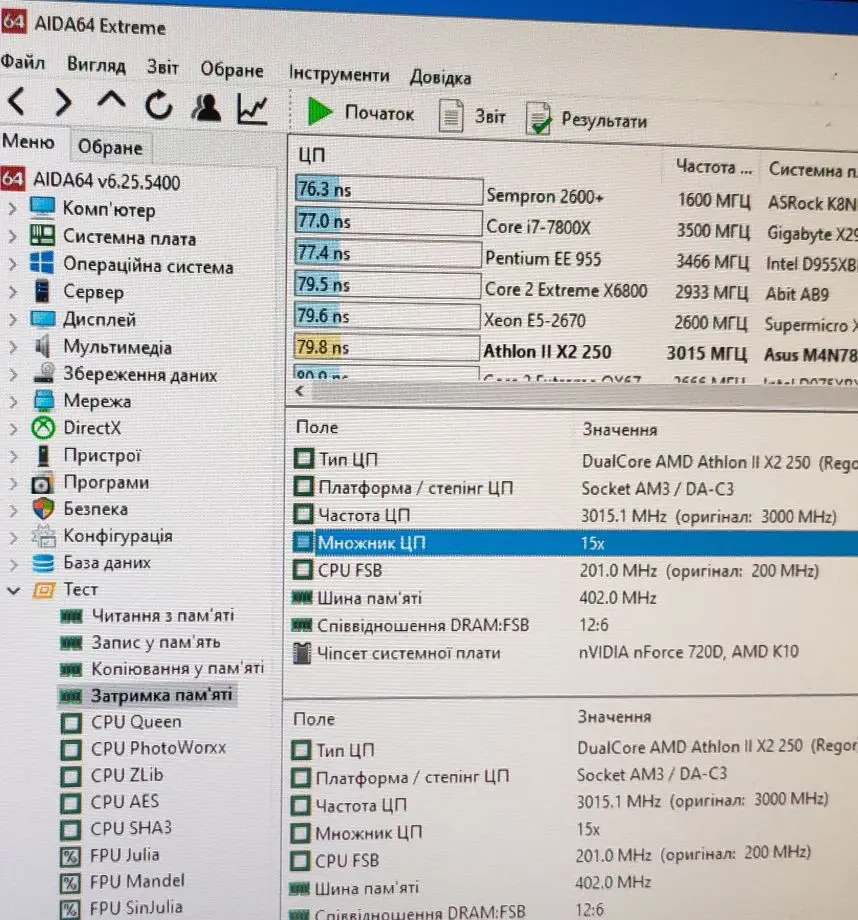Expand the Комп'ютер tree node
Screen dimensions: 858x920
pos(12,208)
